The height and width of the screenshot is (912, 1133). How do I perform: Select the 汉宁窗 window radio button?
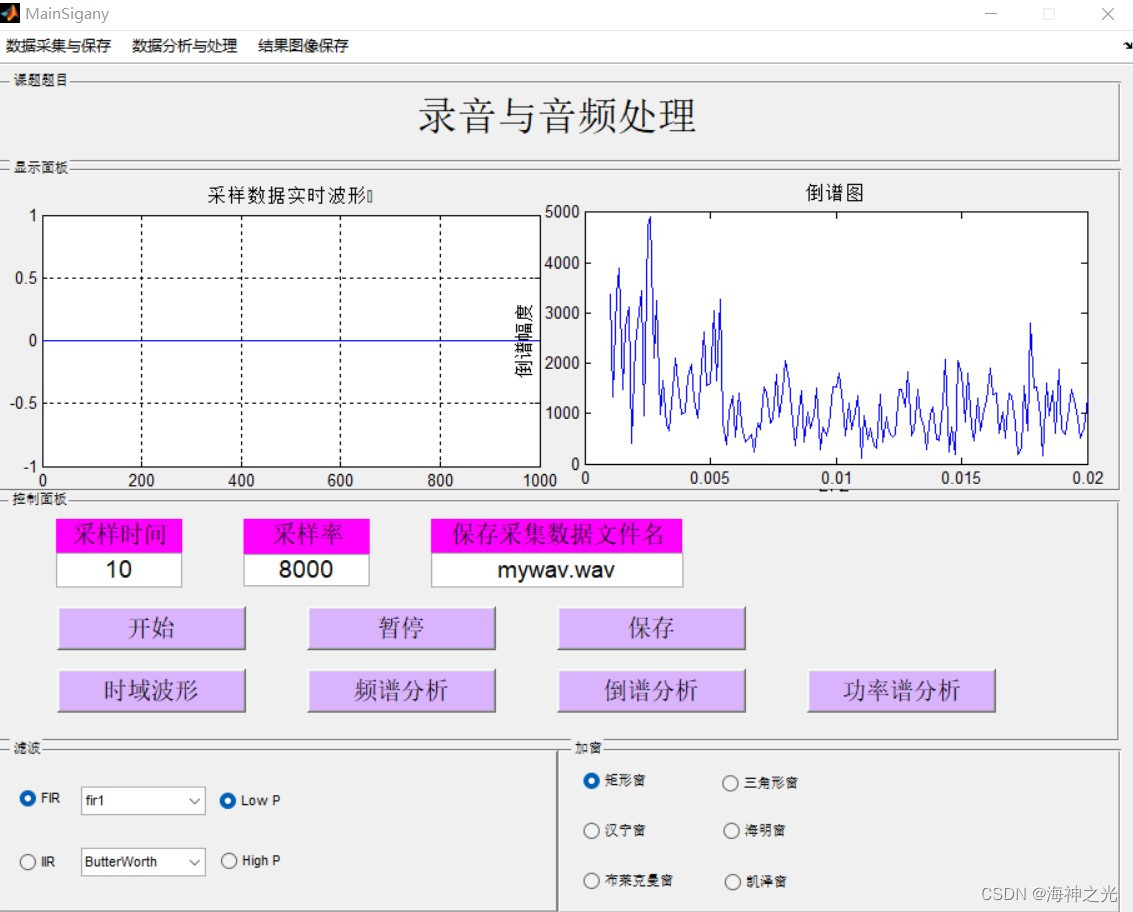(x=591, y=831)
